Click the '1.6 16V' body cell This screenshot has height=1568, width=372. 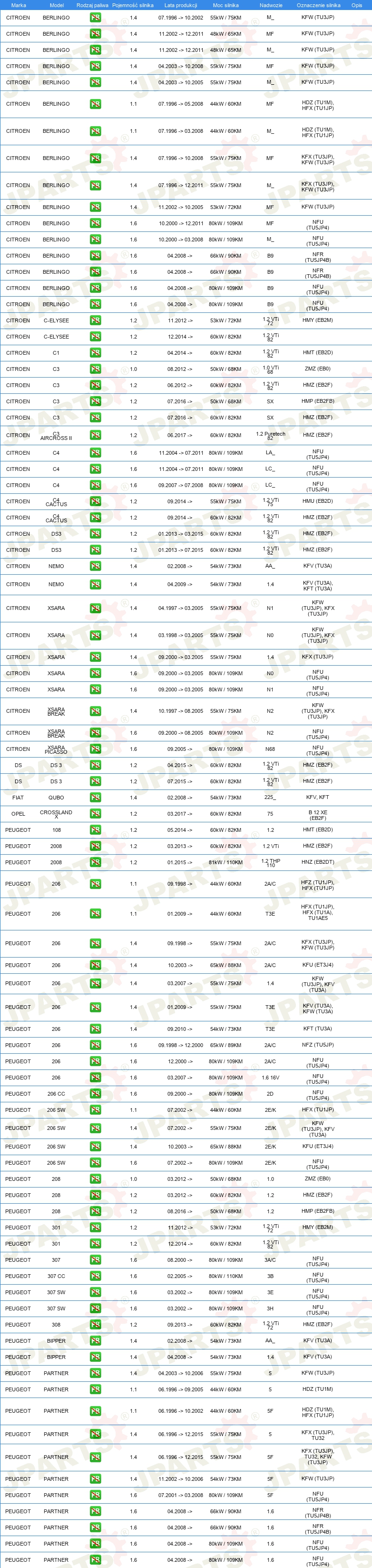271,1078
